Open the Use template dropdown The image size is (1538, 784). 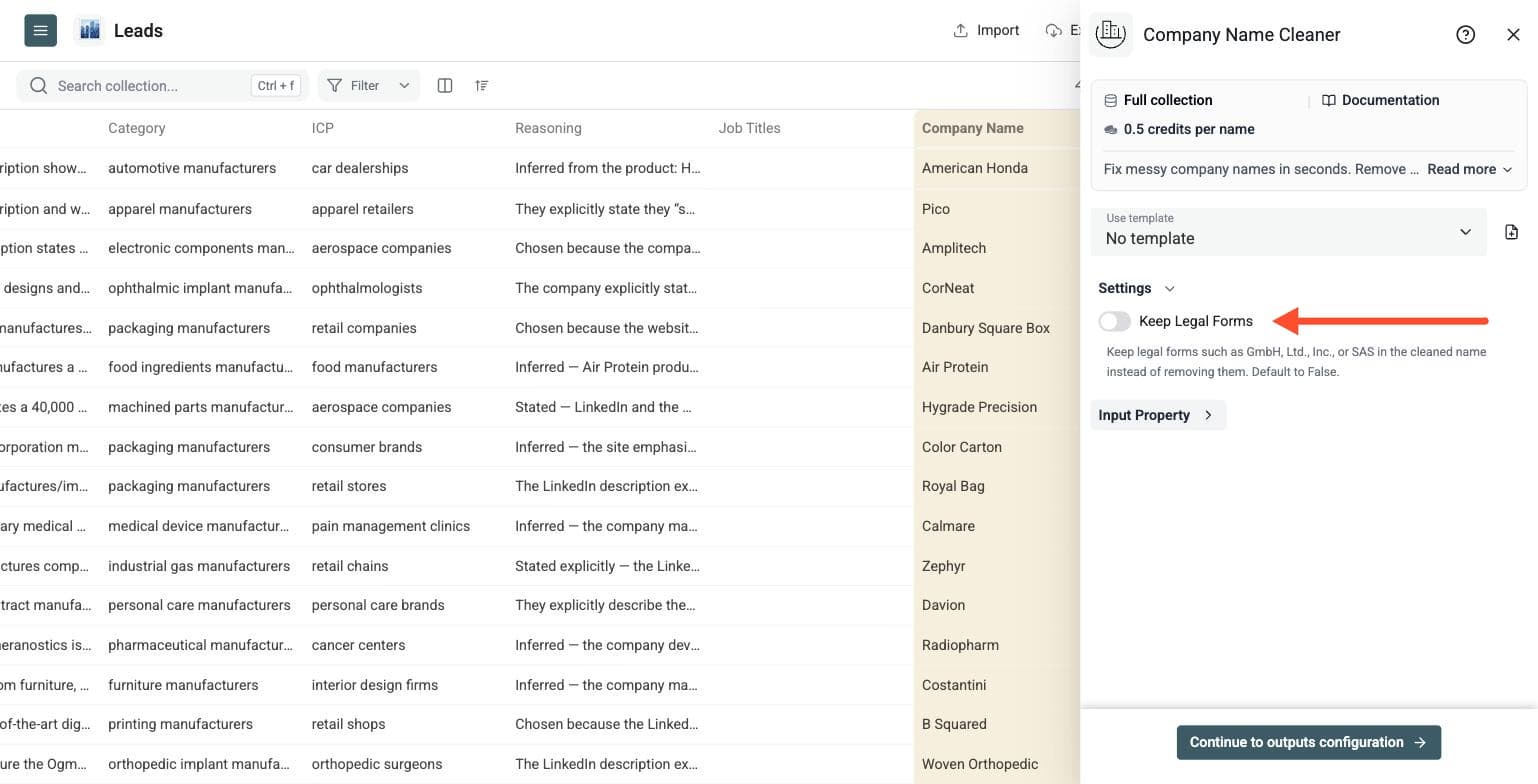[1288, 231]
